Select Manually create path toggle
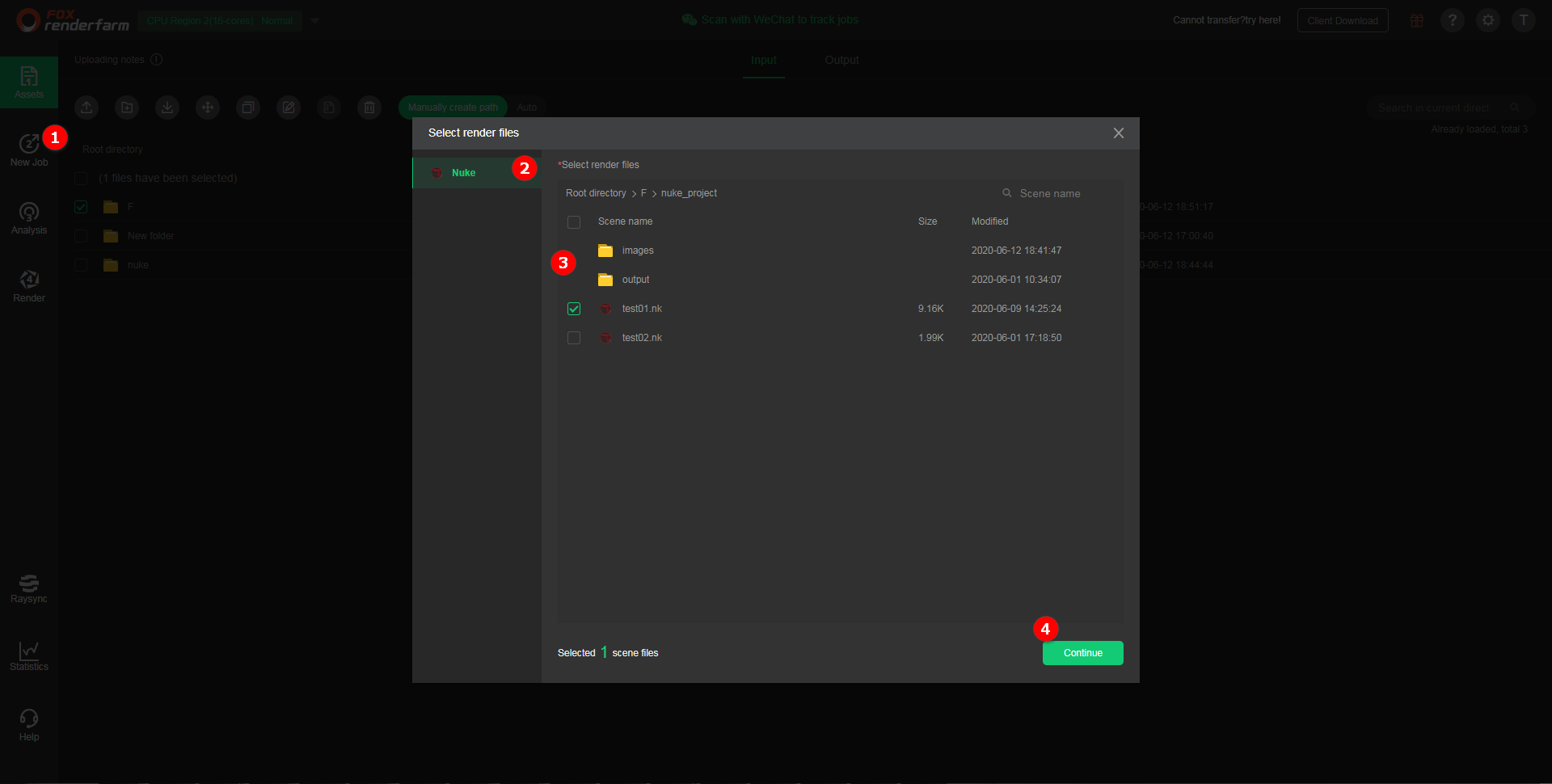Image resolution: width=1552 pixels, height=784 pixels. [453, 107]
